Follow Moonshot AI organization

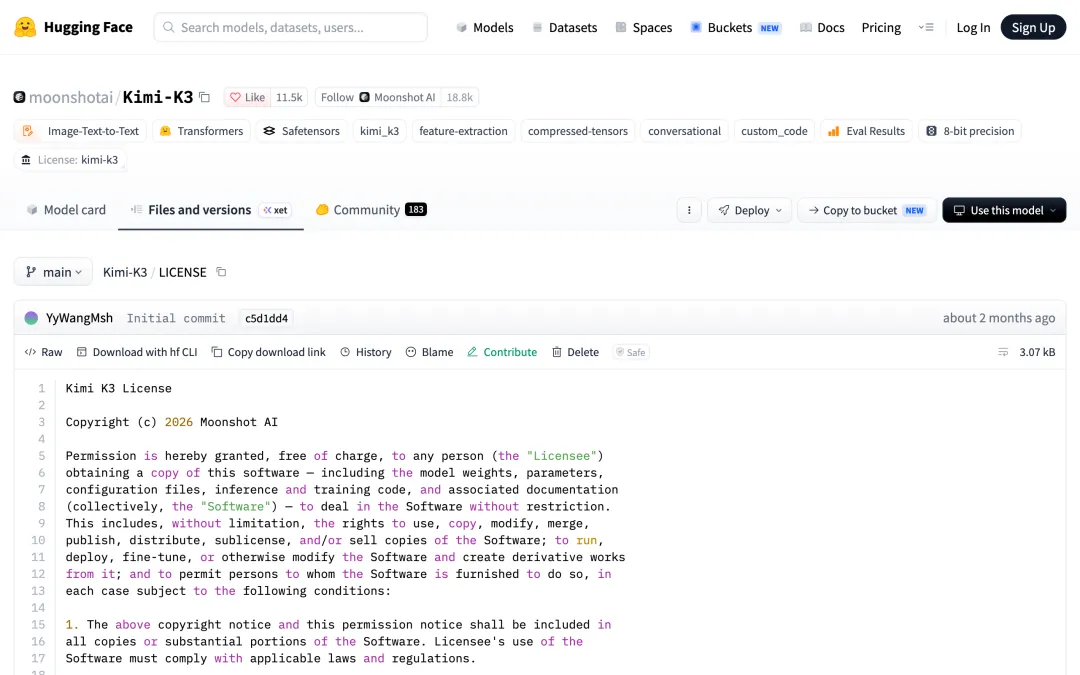coord(338,97)
